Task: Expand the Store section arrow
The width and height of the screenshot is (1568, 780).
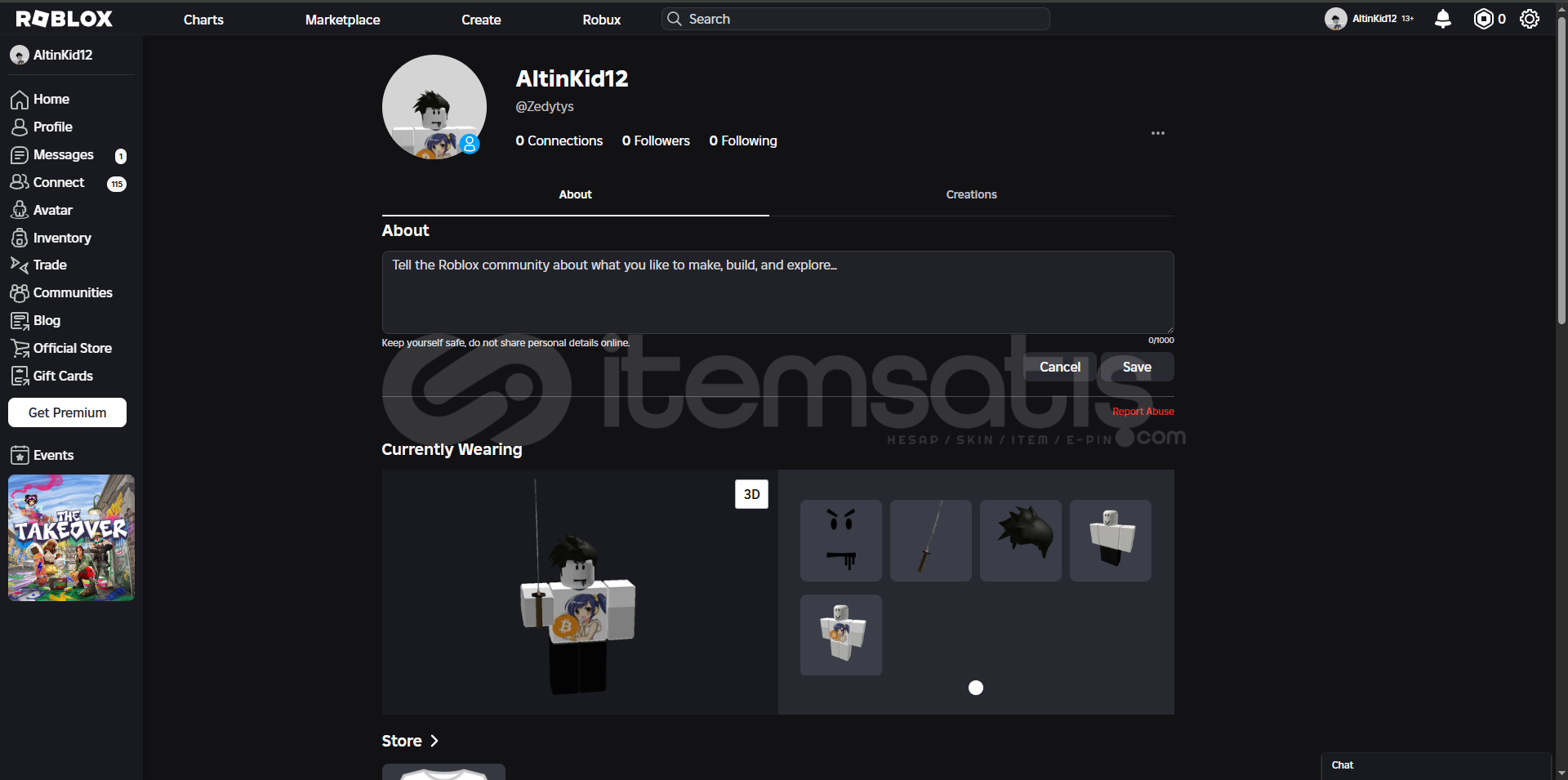Action: click(x=434, y=741)
